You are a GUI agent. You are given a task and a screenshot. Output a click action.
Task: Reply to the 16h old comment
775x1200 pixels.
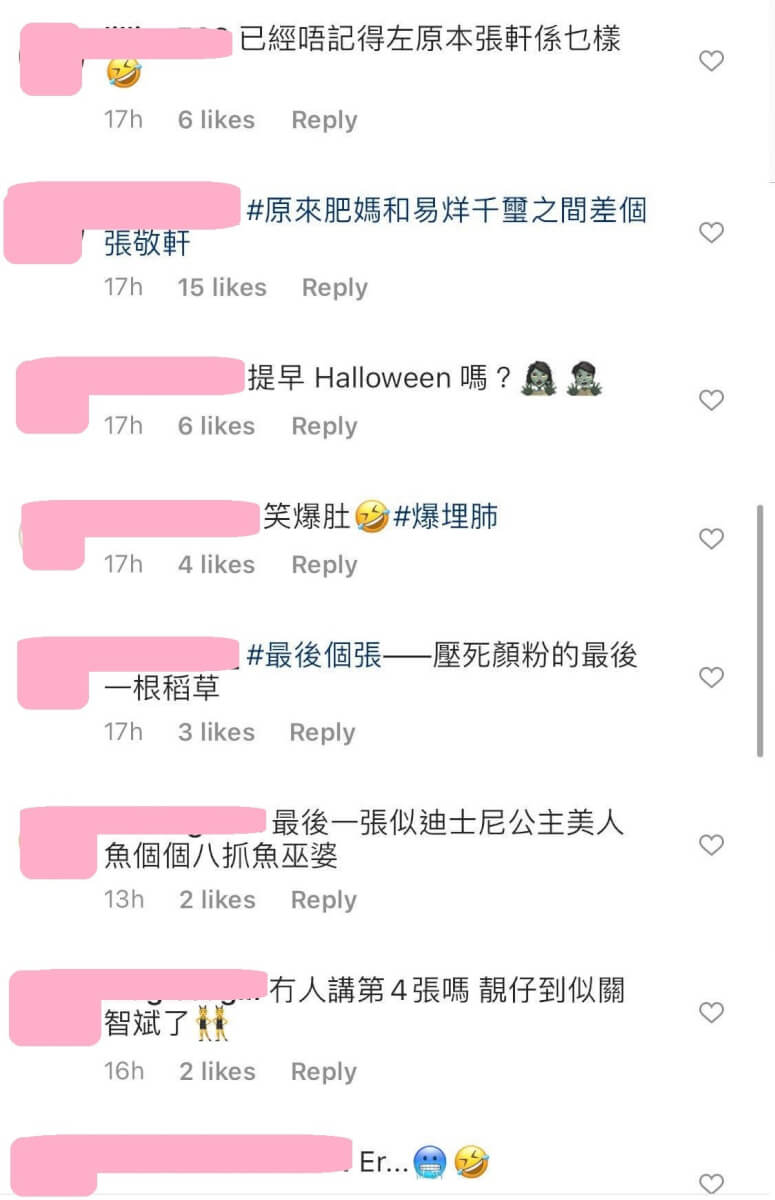[324, 1072]
